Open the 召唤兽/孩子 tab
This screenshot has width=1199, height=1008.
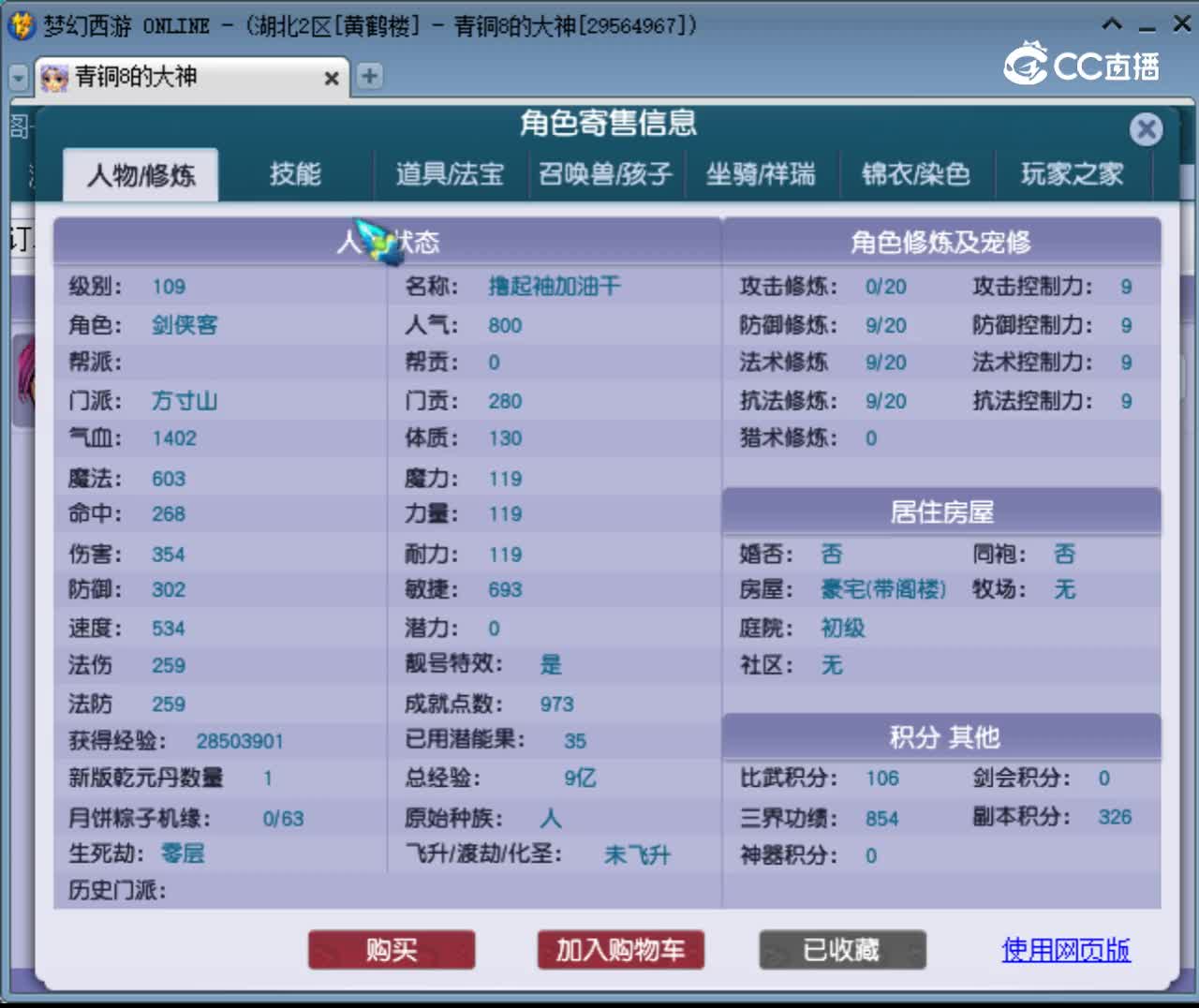click(x=605, y=173)
